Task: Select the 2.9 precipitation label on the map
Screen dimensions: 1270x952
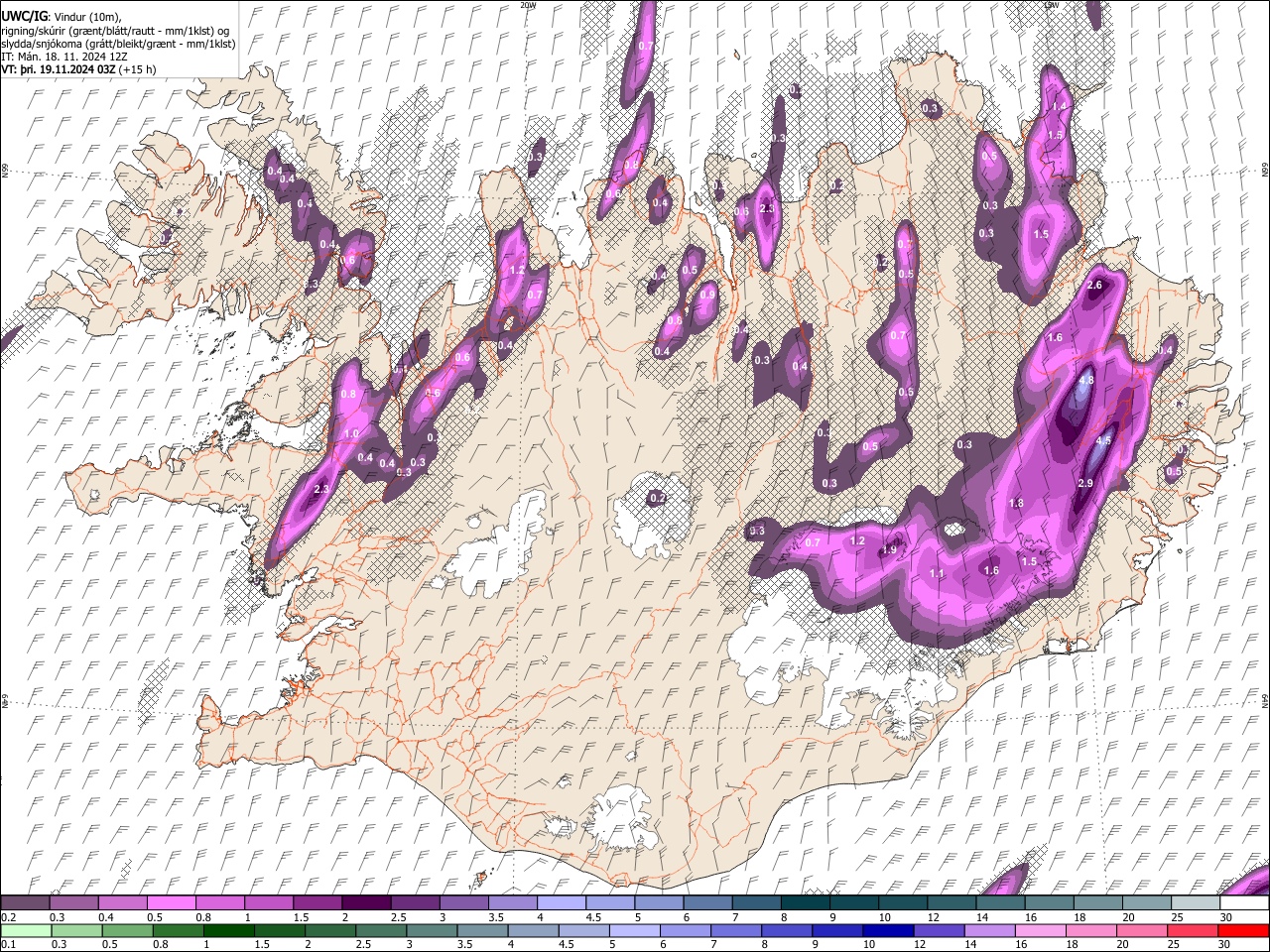Action: (x=1084, y=483)
